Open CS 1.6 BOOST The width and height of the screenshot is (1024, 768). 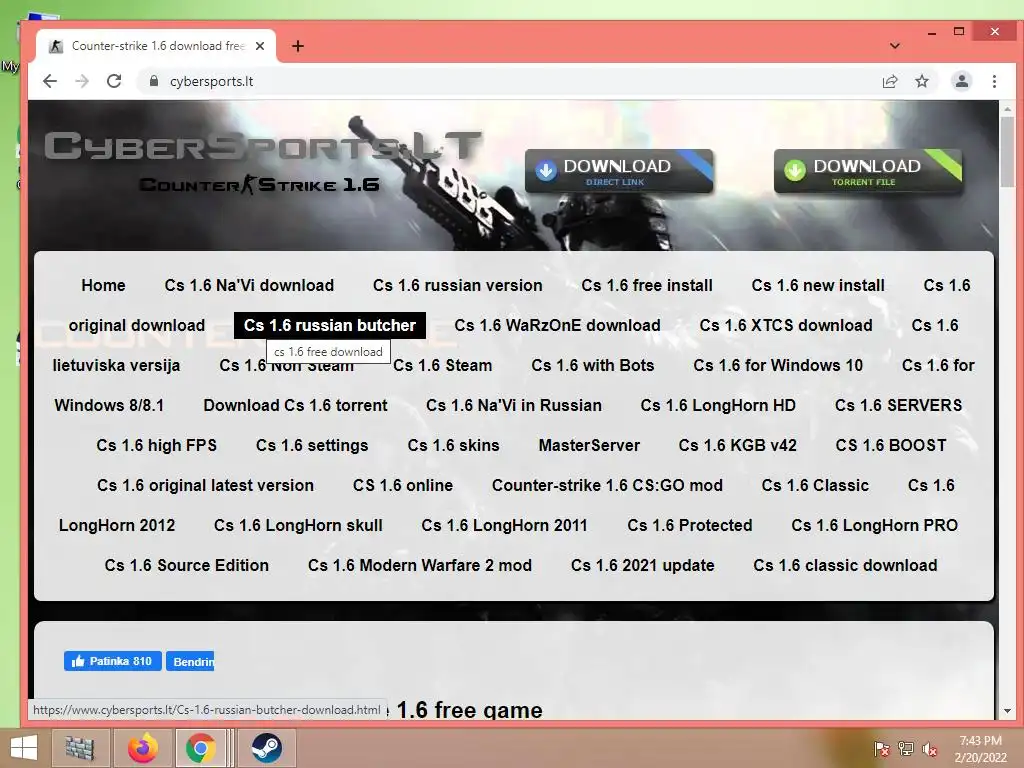click(x=891, y=445)
